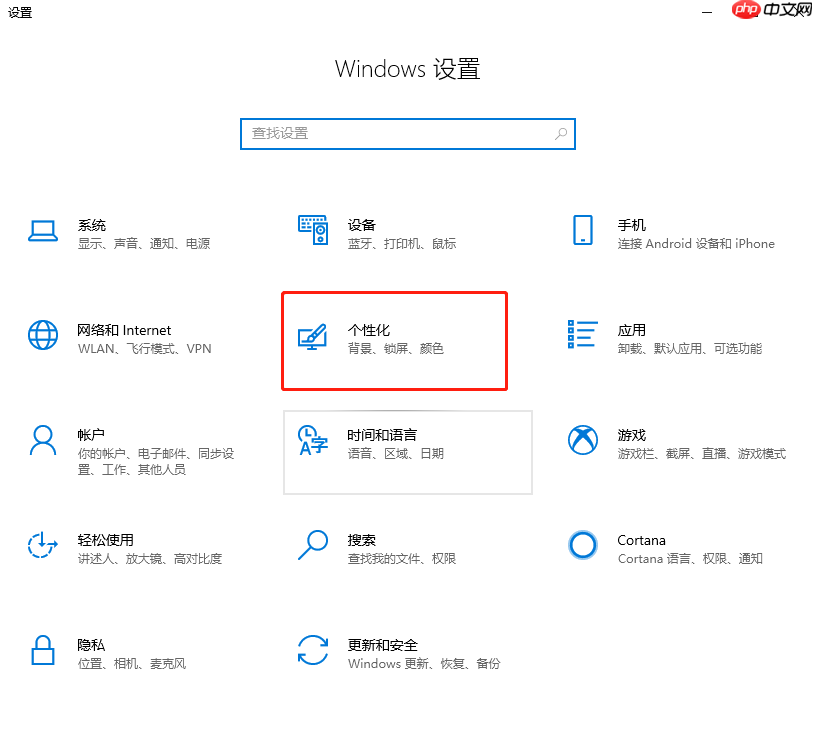Screen dimensions: 813x753
Task: Click the text 背景、锁屏、颜色
Action: (396, 349)
